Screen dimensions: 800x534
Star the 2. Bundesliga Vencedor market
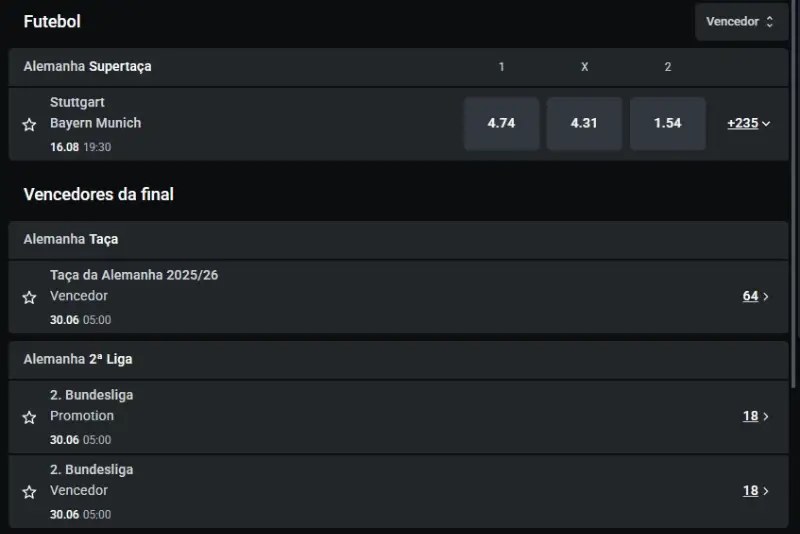click(30, 492)
